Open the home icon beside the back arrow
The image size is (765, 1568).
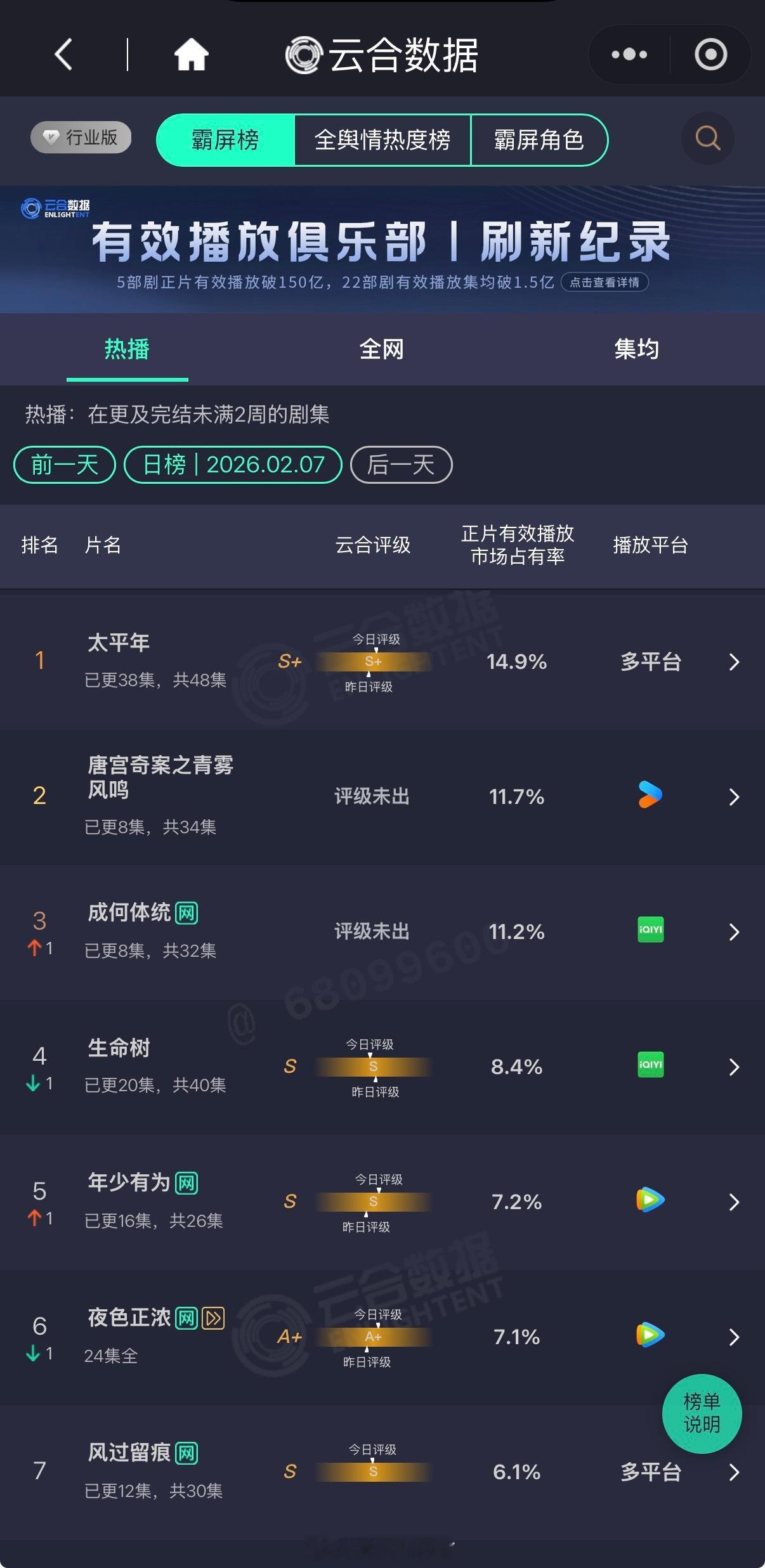click(x=191, y=54)
